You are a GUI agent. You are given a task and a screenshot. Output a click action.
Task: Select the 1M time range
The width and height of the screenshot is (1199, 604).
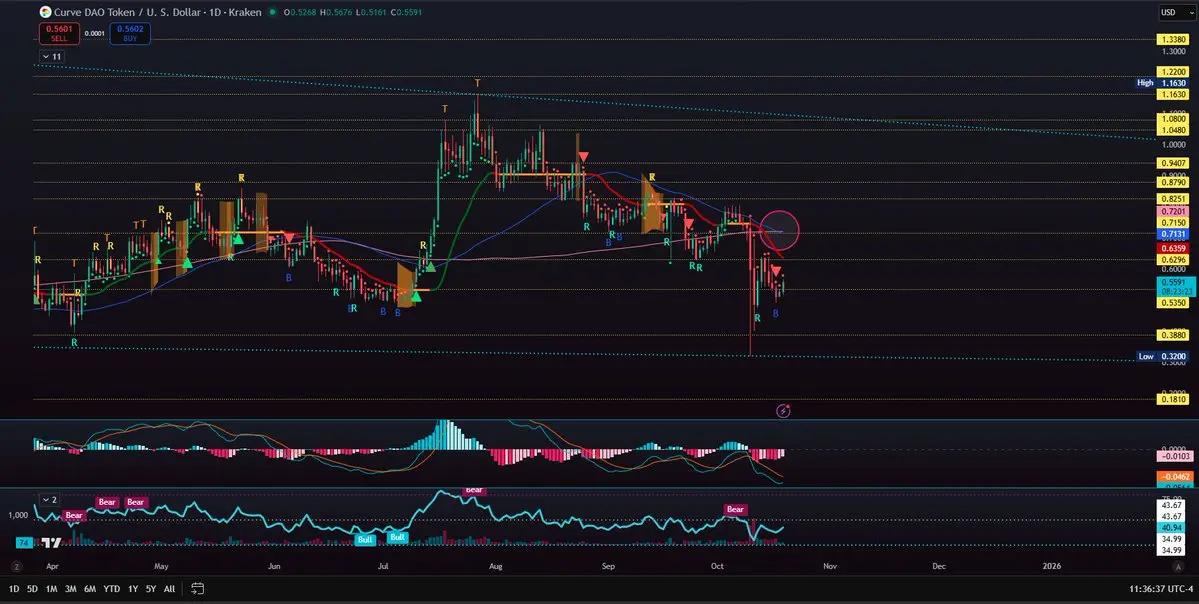[51, 589]
